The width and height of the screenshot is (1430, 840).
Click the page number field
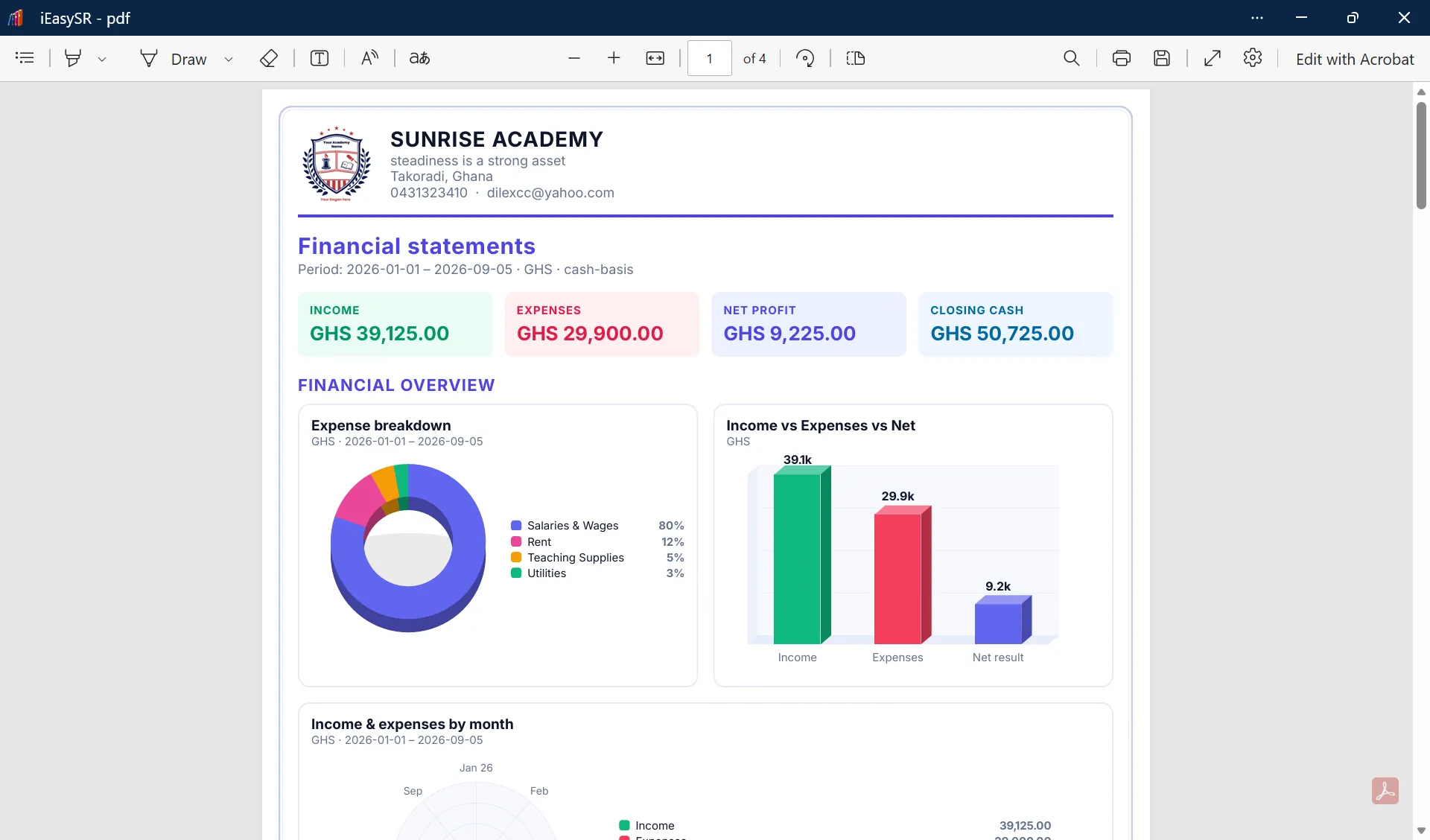[709, 58]
